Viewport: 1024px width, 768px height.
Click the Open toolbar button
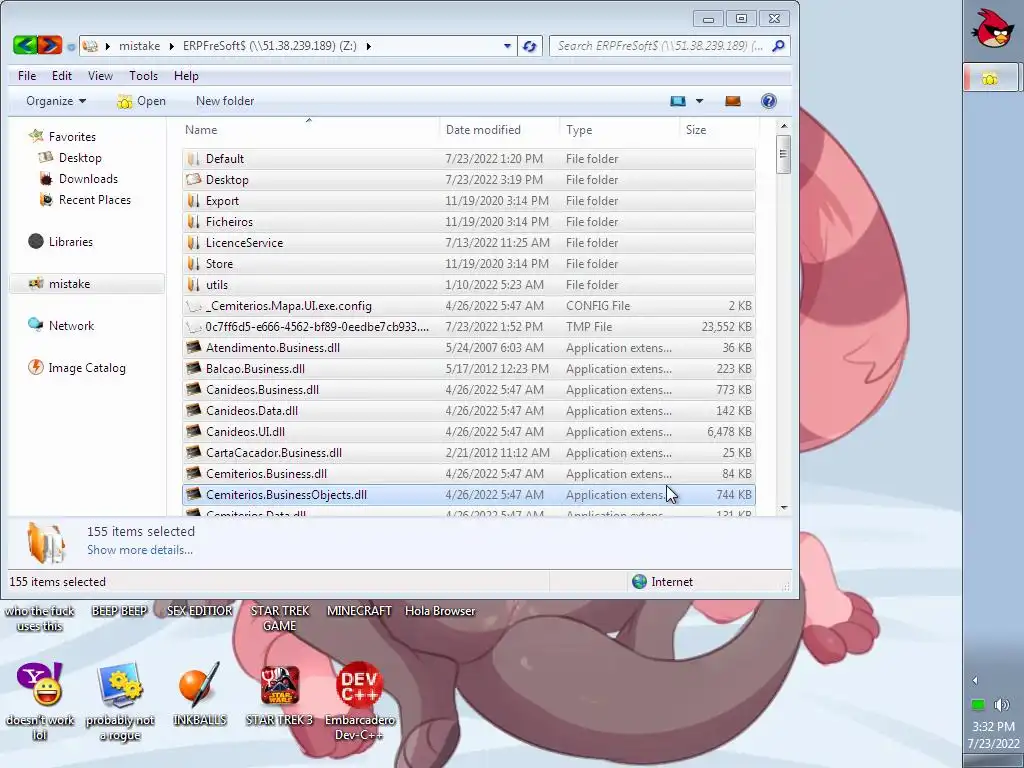coord(141,101)
